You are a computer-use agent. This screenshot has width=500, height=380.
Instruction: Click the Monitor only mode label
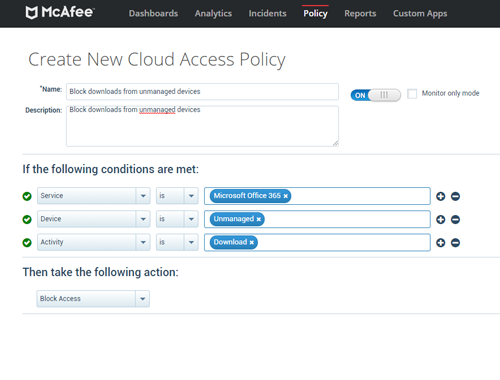(x=450, y=93)
